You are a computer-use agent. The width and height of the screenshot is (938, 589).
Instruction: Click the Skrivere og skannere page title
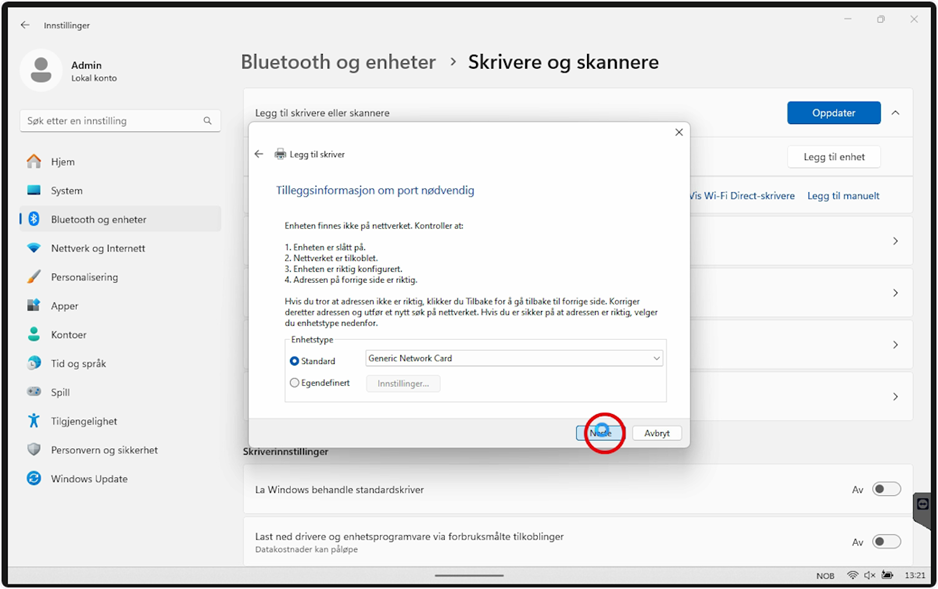point(563,62)
